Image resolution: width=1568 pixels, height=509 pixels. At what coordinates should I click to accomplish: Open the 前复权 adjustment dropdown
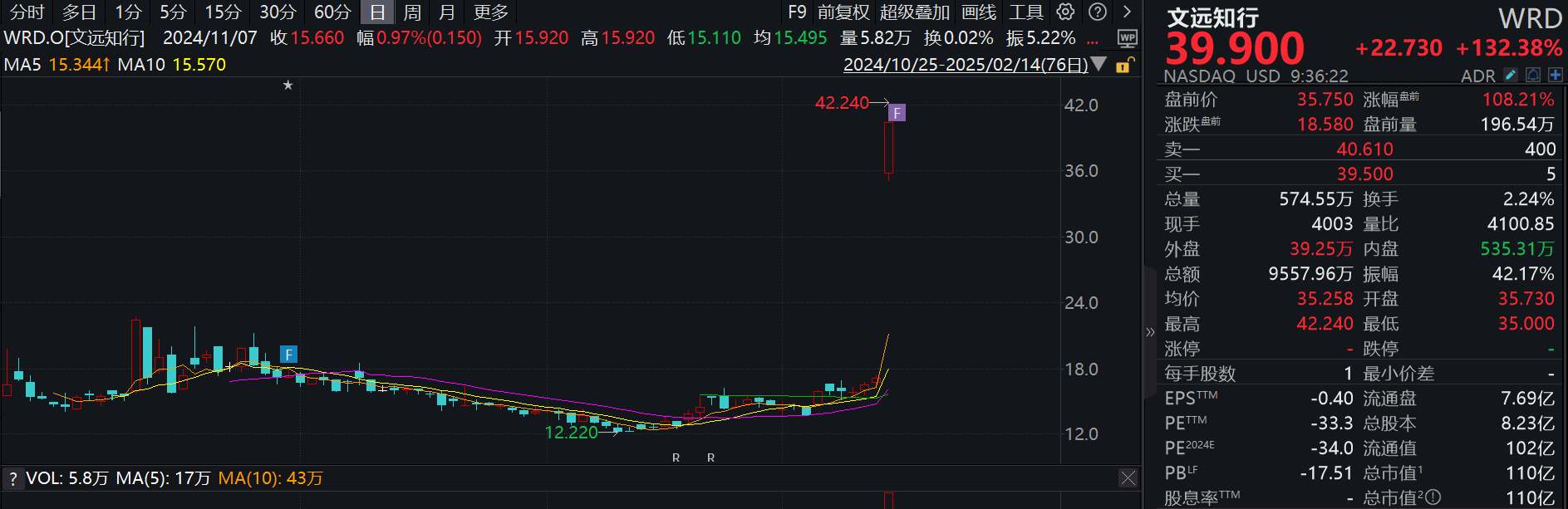(x=843, y=12)
